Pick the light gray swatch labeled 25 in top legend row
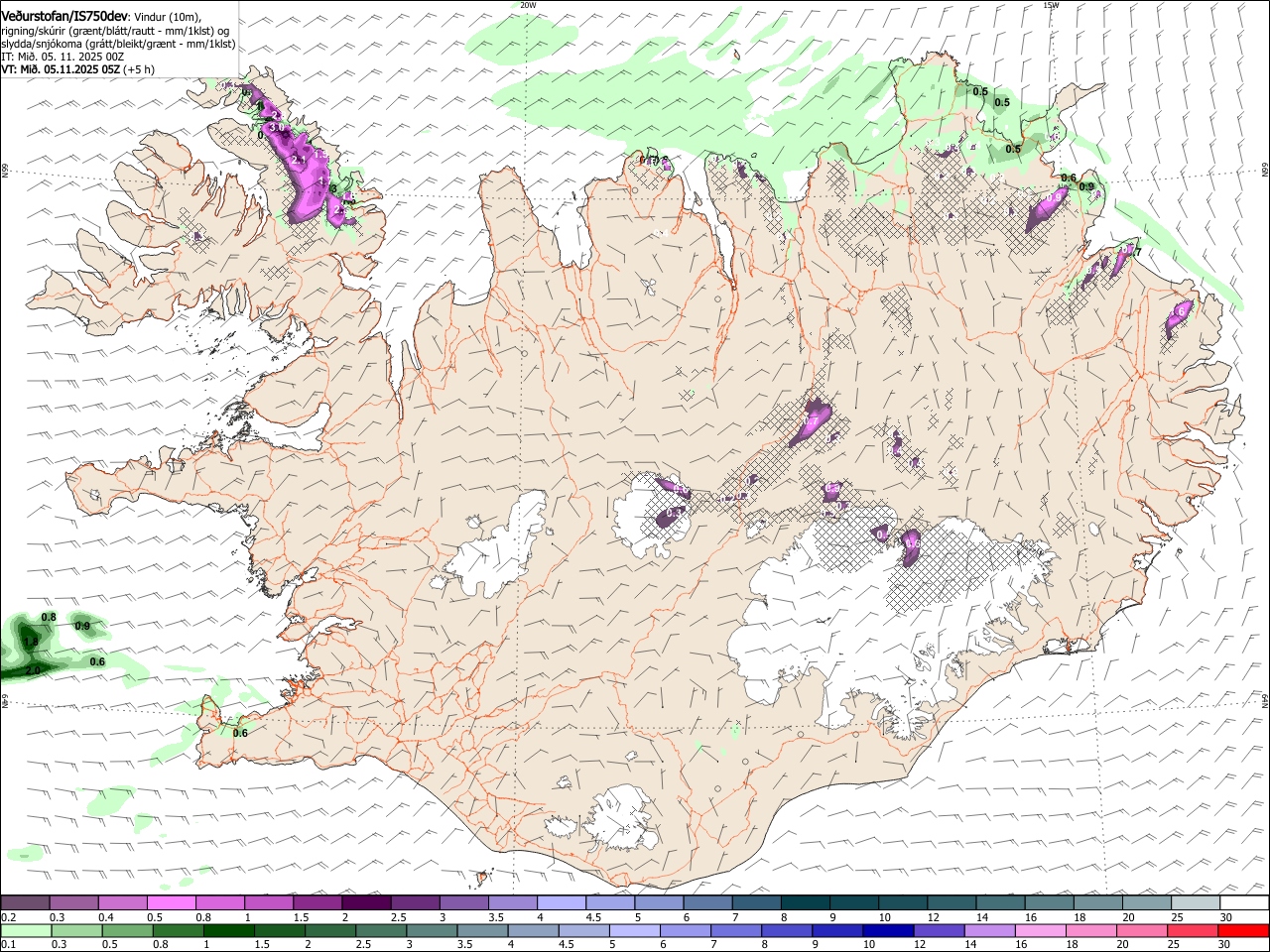 tap(1196, 903)
